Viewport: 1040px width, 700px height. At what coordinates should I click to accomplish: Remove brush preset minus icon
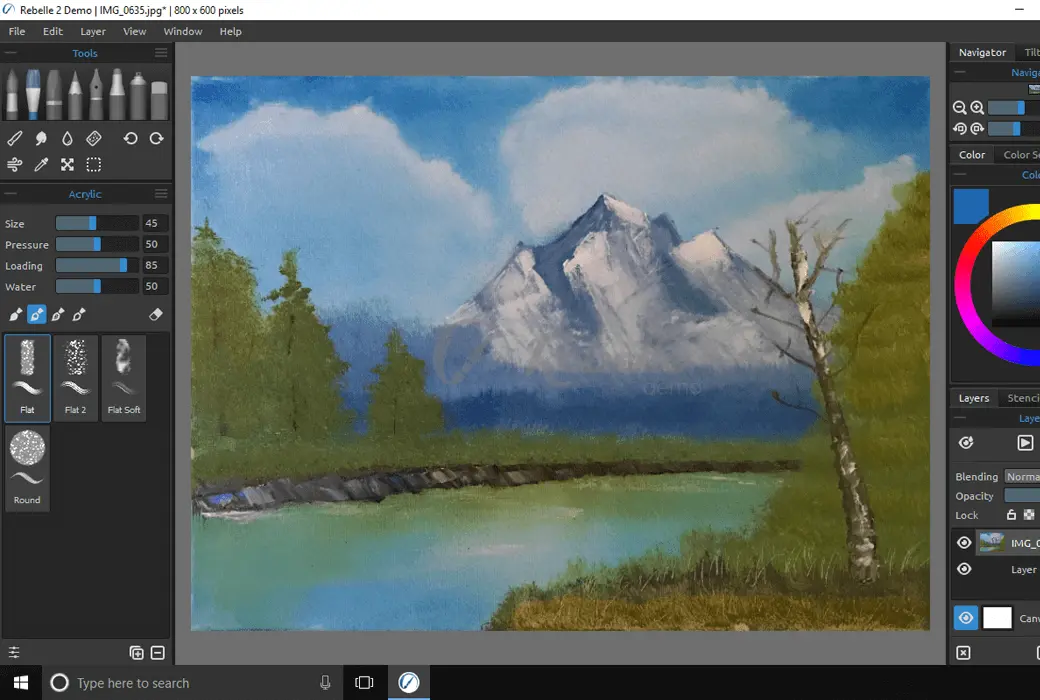tap(158, 652)
